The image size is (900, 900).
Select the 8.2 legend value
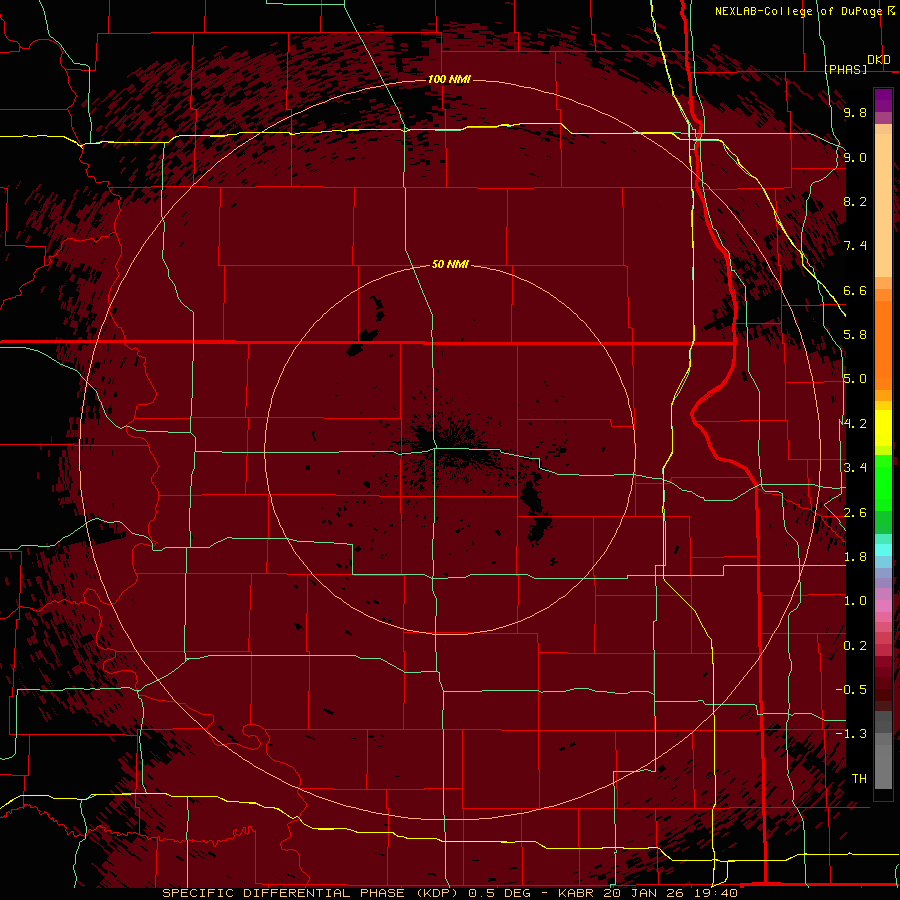click(x=855, y=201)
